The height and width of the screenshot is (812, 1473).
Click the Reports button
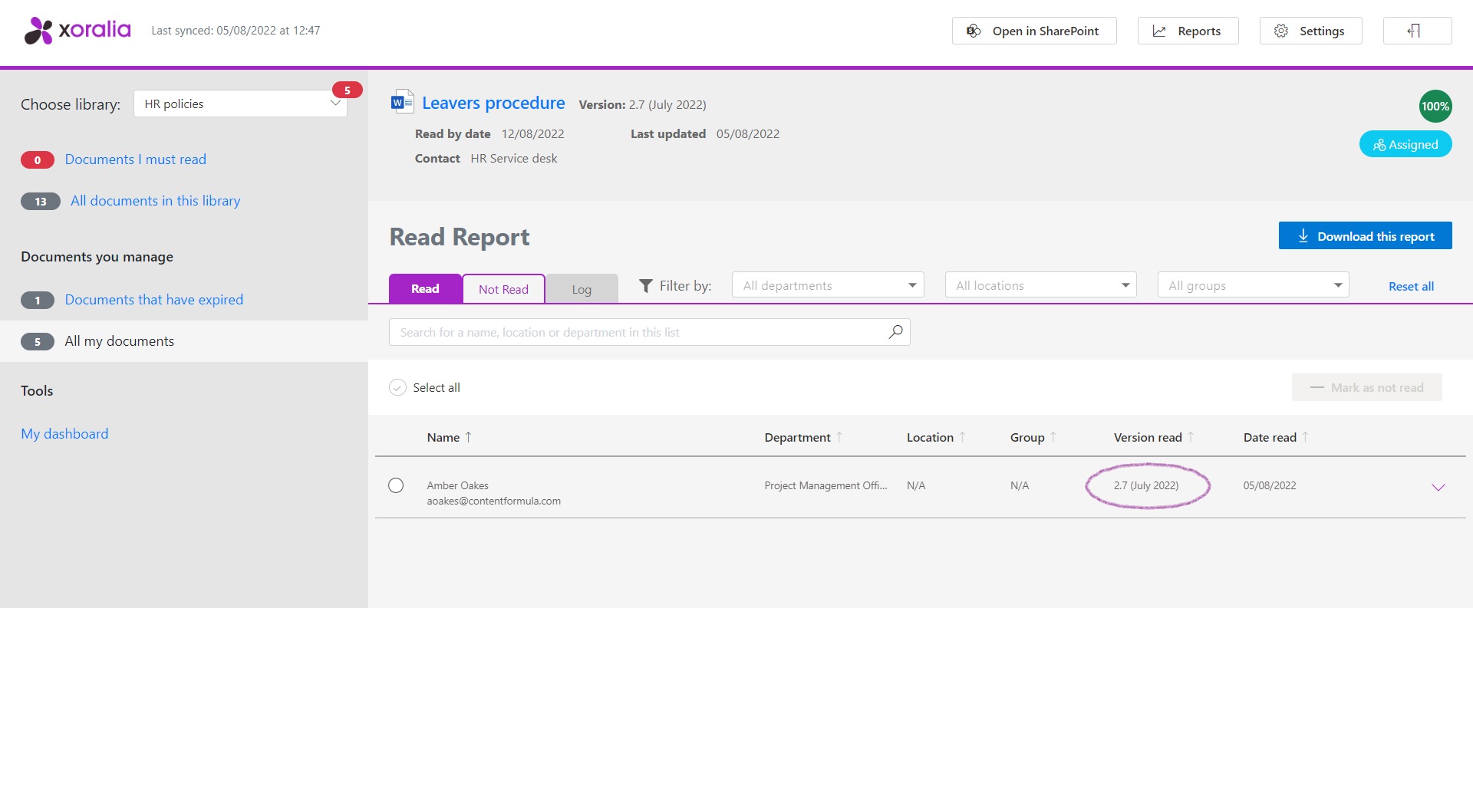[1188, 31]
